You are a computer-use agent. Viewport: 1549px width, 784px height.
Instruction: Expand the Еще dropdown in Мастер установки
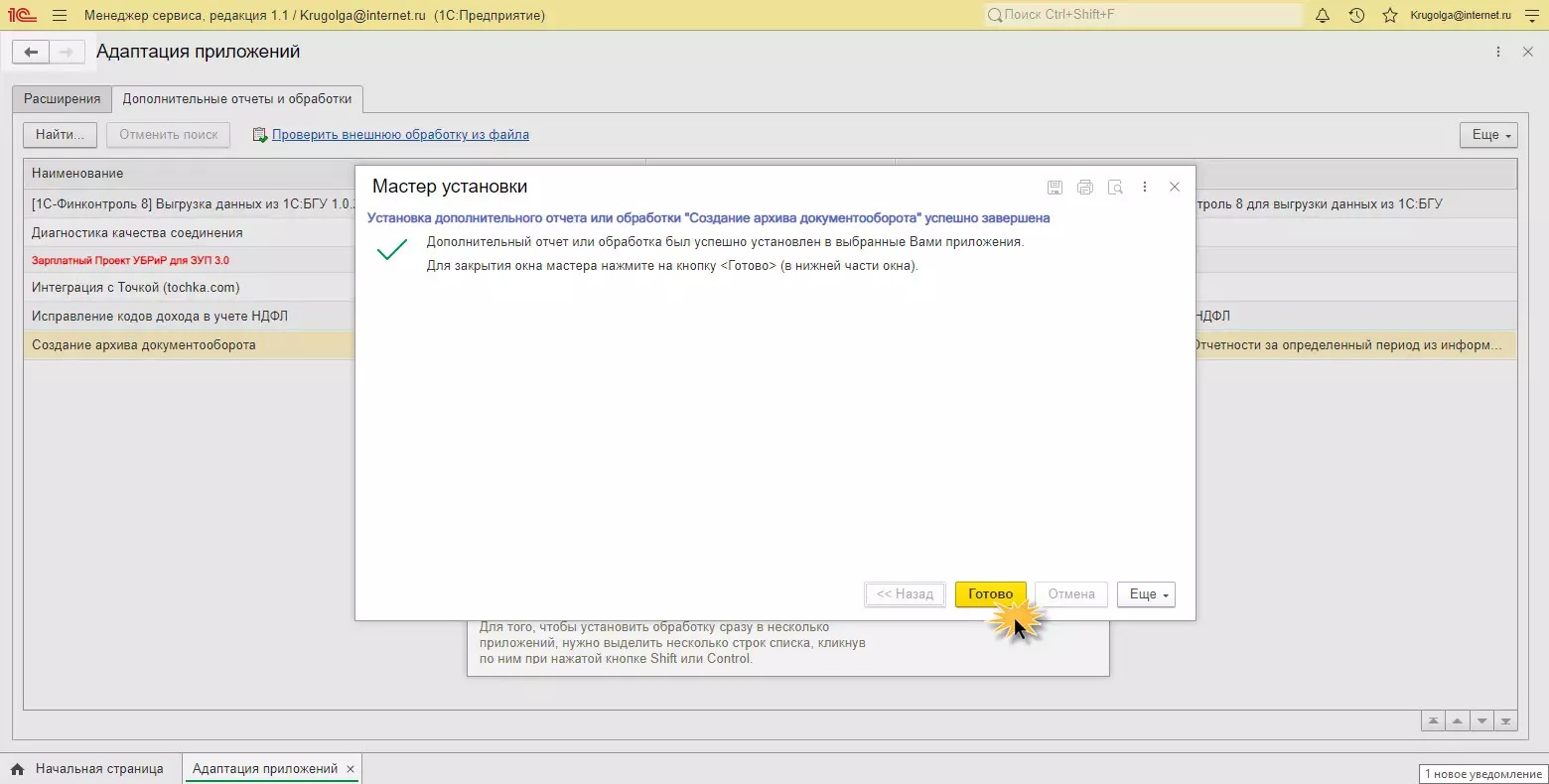point(1146,594)
